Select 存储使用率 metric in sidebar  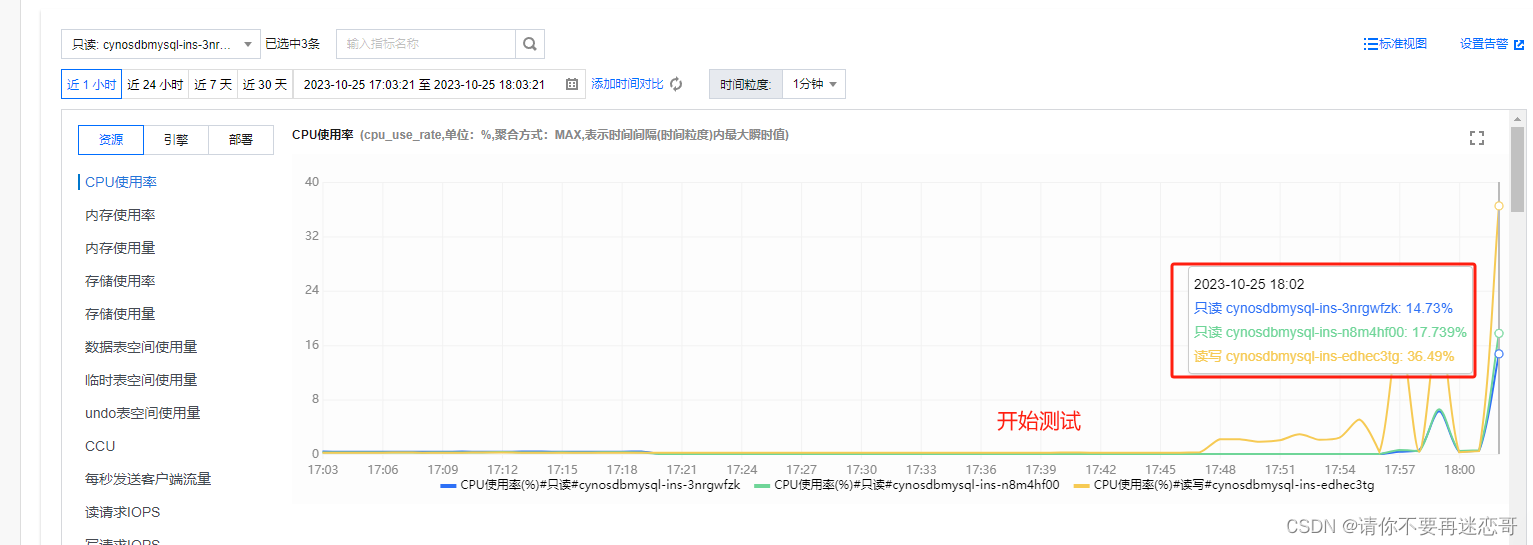(120, 281)
